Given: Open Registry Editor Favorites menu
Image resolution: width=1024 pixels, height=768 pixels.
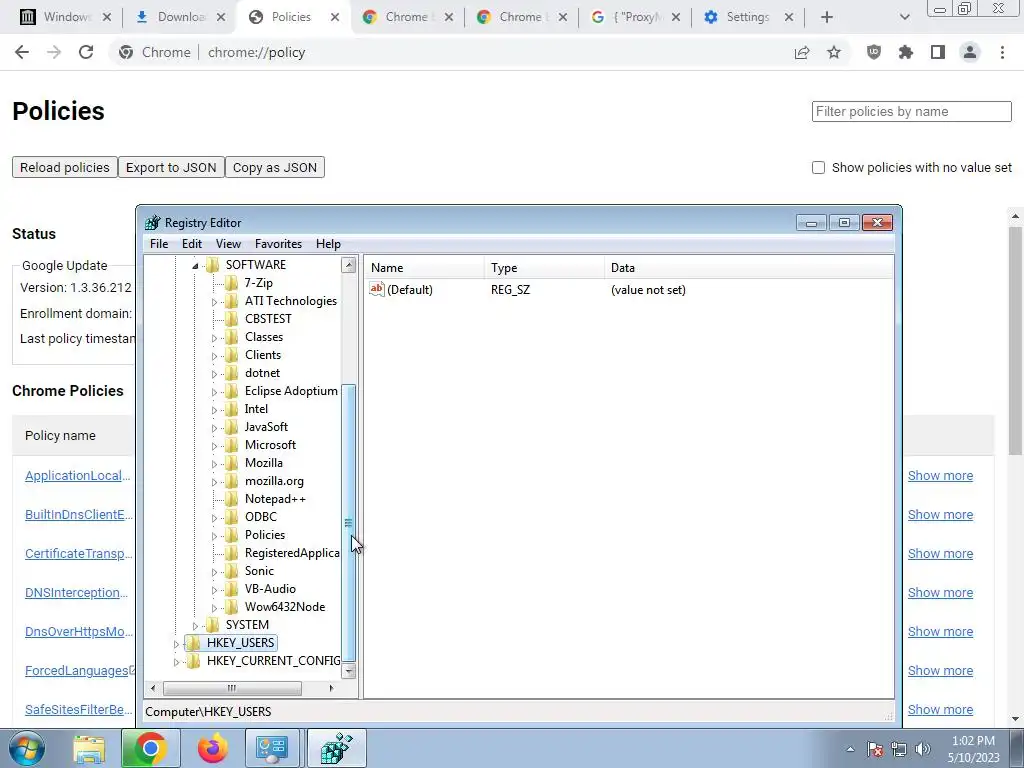Looking at the screenshot, I should (x=278, y=244).
